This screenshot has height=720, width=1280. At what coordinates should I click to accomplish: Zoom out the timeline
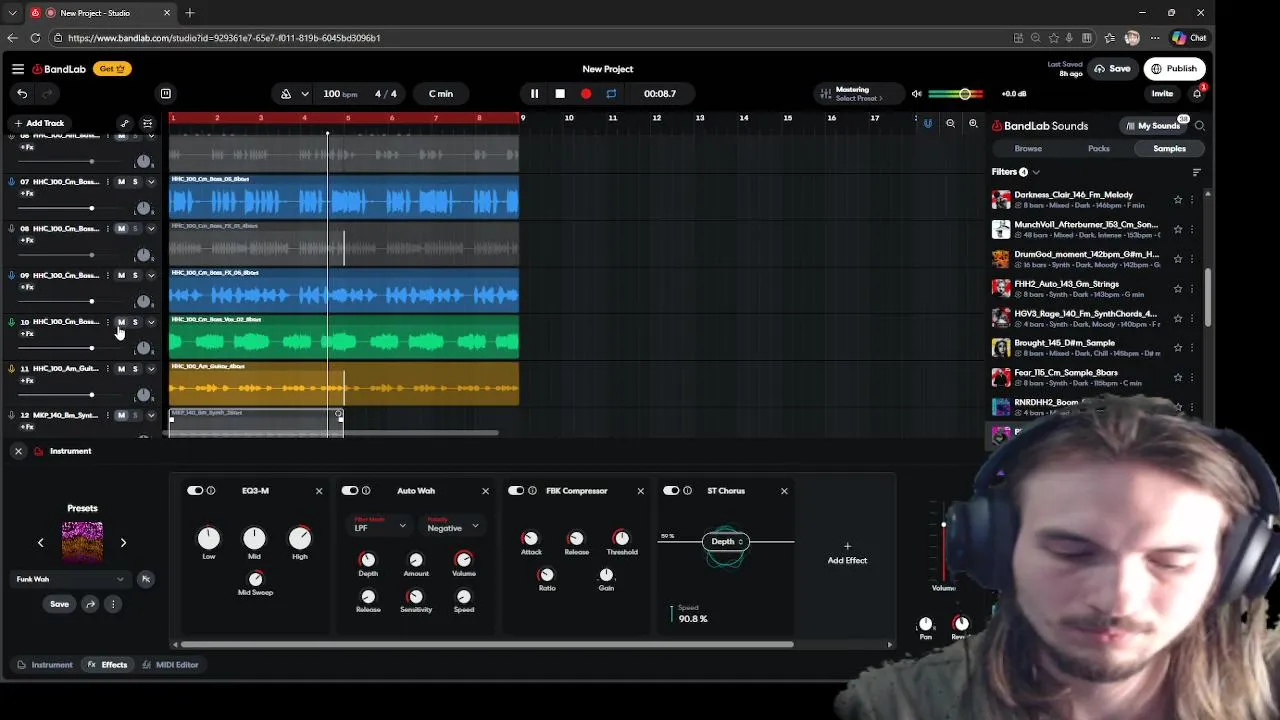pos(950,123)
